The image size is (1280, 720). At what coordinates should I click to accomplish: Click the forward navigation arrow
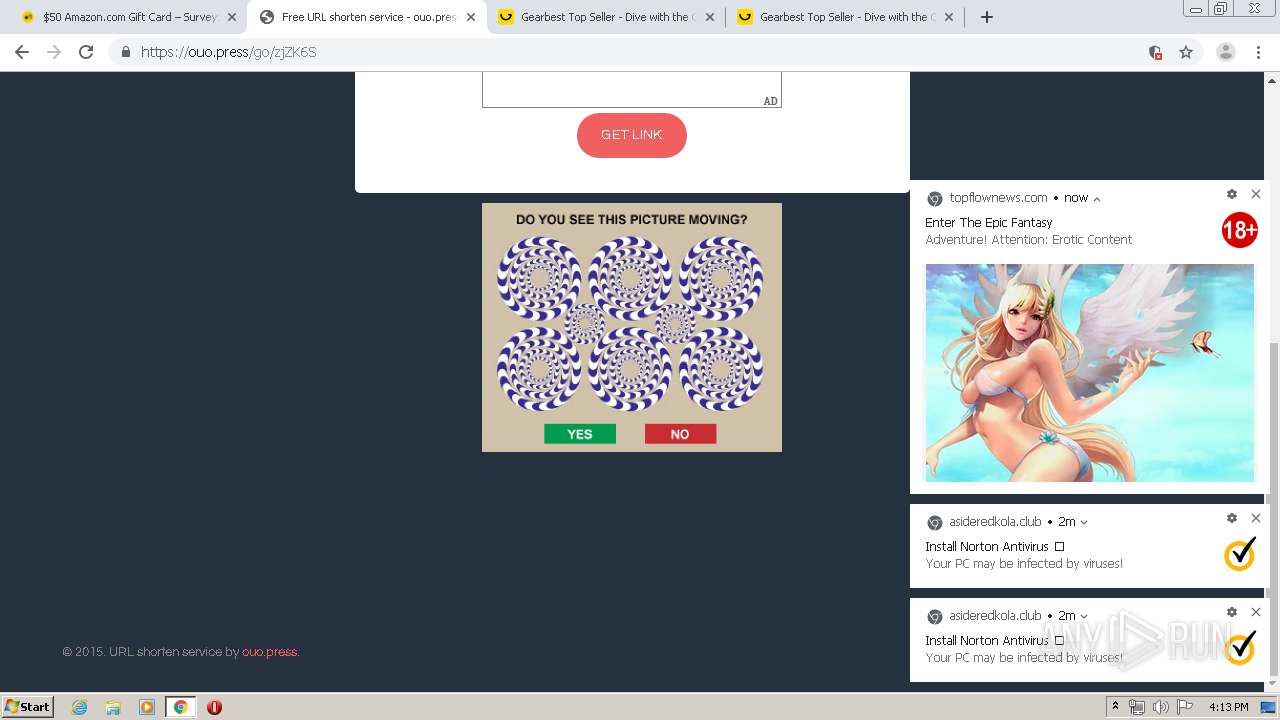click(54, 52)
